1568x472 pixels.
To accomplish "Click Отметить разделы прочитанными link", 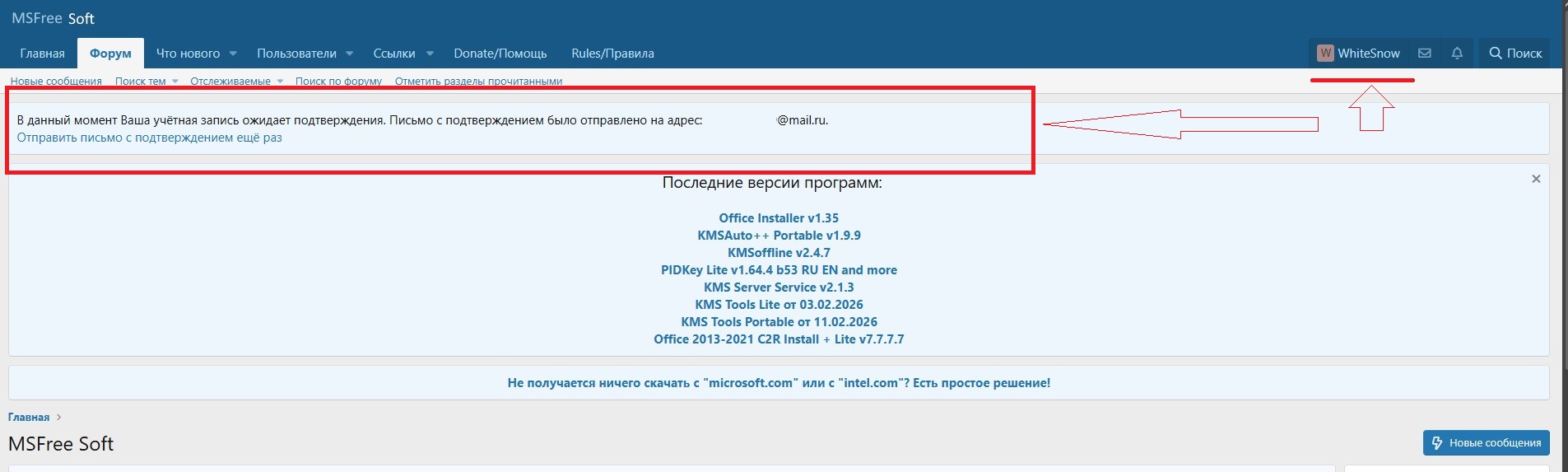I will [478, 82].
